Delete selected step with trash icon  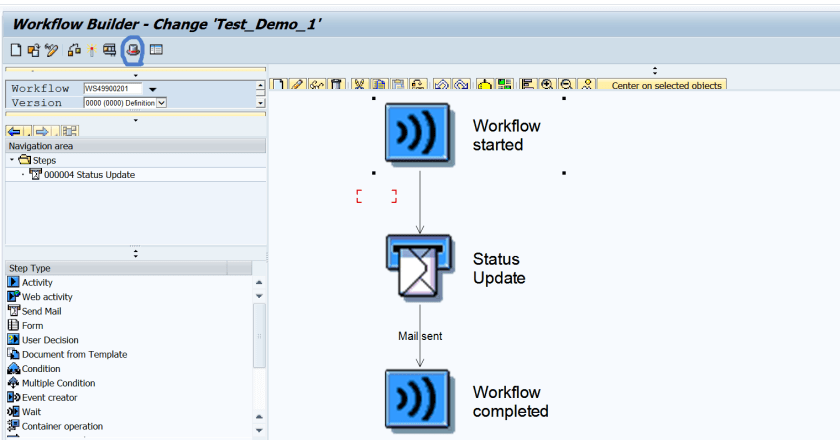pos(336,85)
